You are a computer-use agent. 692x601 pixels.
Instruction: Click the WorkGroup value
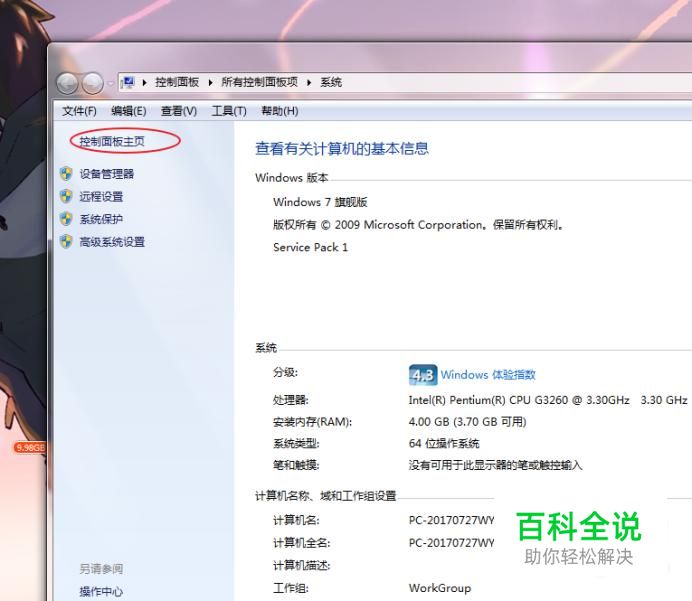440,588
